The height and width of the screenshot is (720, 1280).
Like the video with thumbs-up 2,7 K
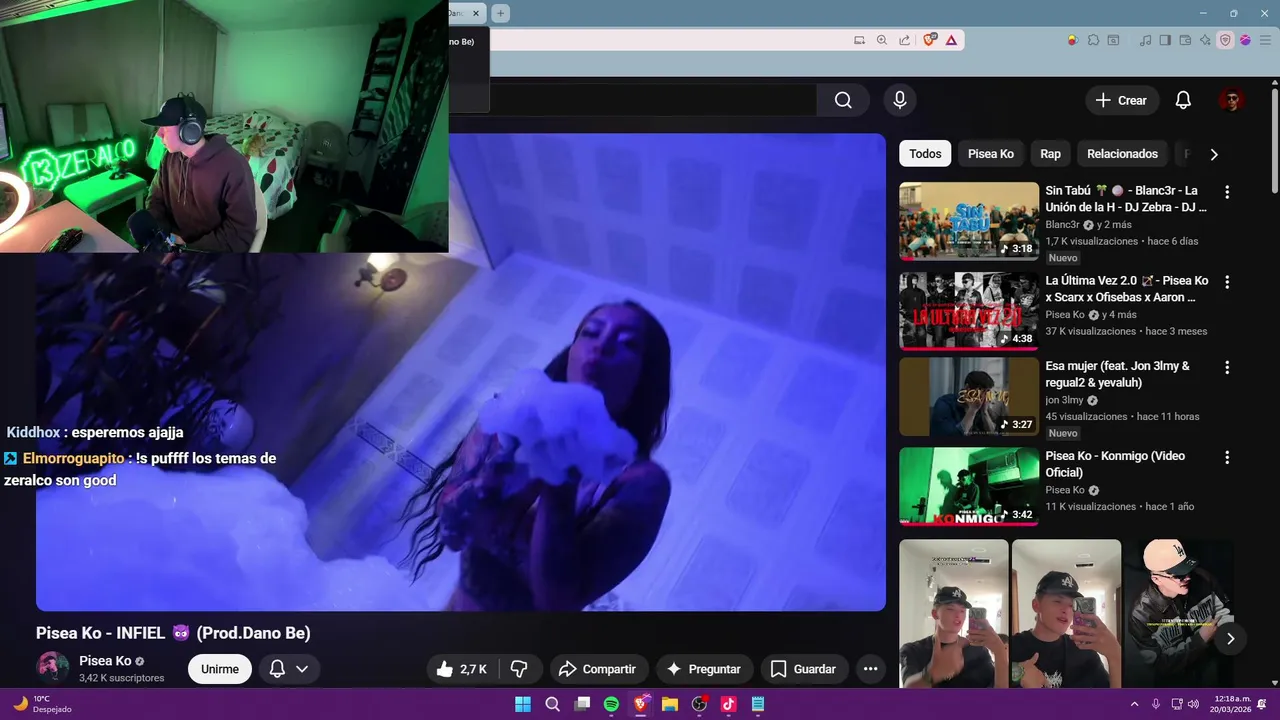(462, 669)
